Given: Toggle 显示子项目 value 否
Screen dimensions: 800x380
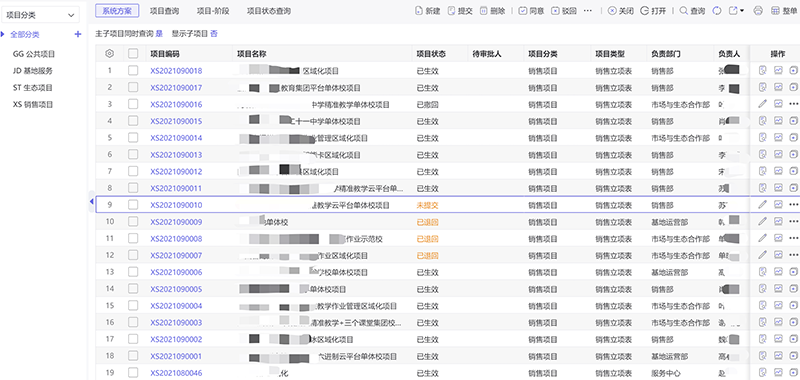Looking at the screenshot, I should point(214,34).
